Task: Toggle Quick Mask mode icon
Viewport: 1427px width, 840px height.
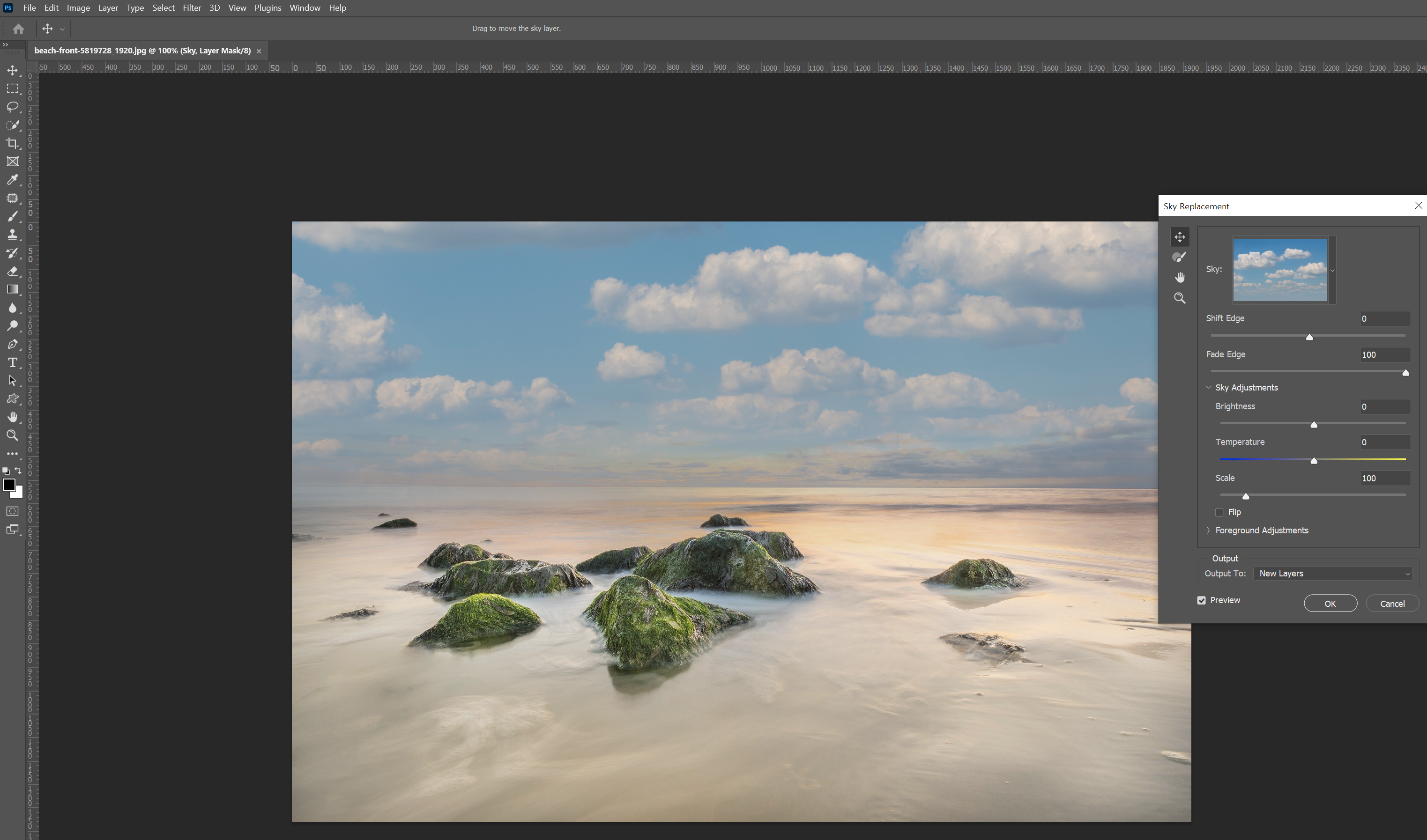Action: click(x=13, y=511)
